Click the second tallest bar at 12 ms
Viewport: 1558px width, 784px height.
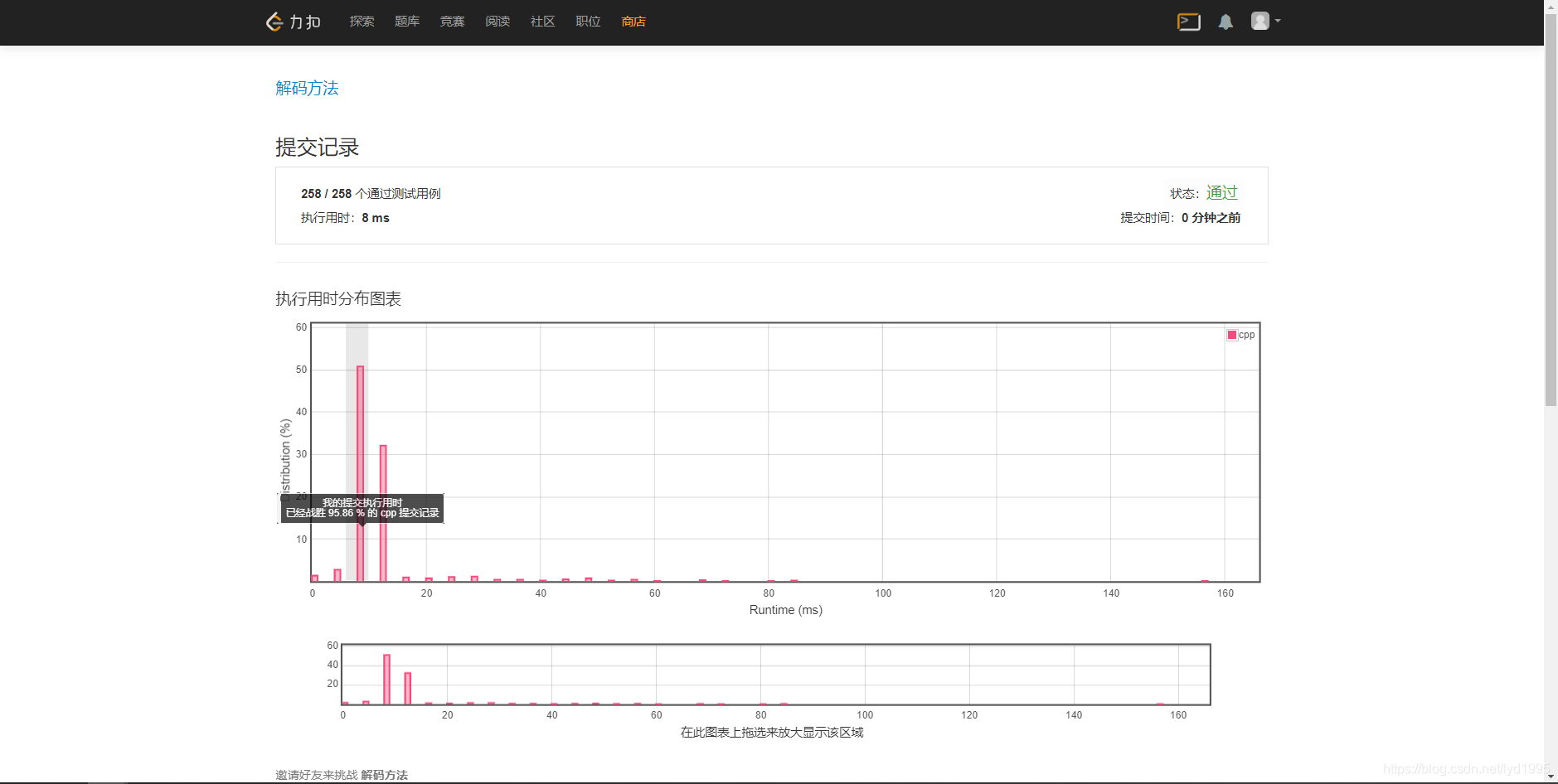(383, 513)
